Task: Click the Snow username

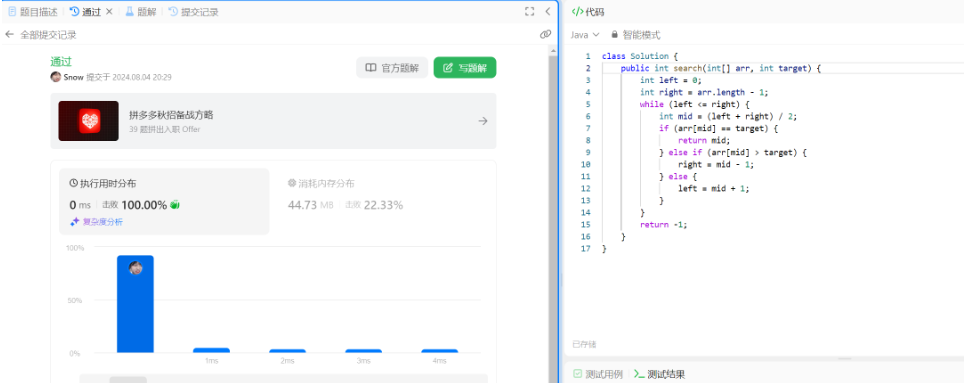Action: 73,77
